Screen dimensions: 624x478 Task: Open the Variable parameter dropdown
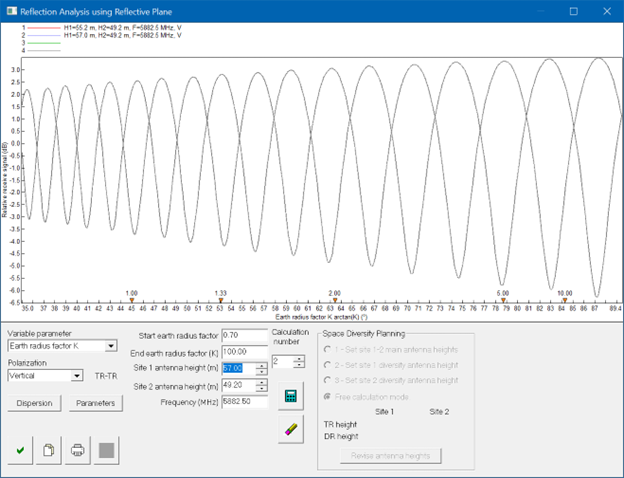coord(112,346)
